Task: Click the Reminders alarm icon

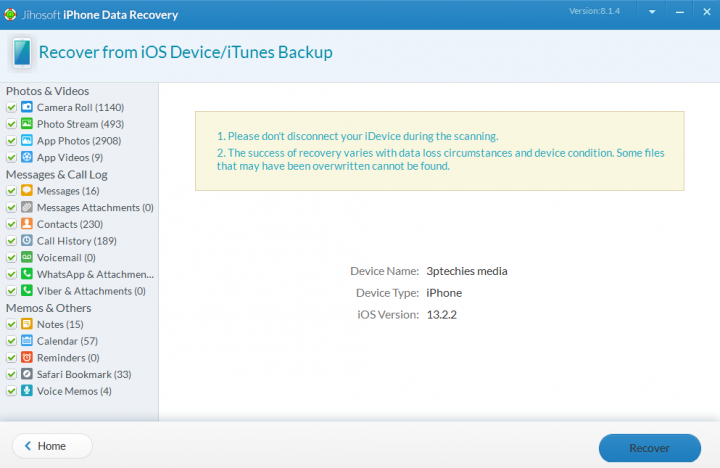Action: [x=27, y=357]
